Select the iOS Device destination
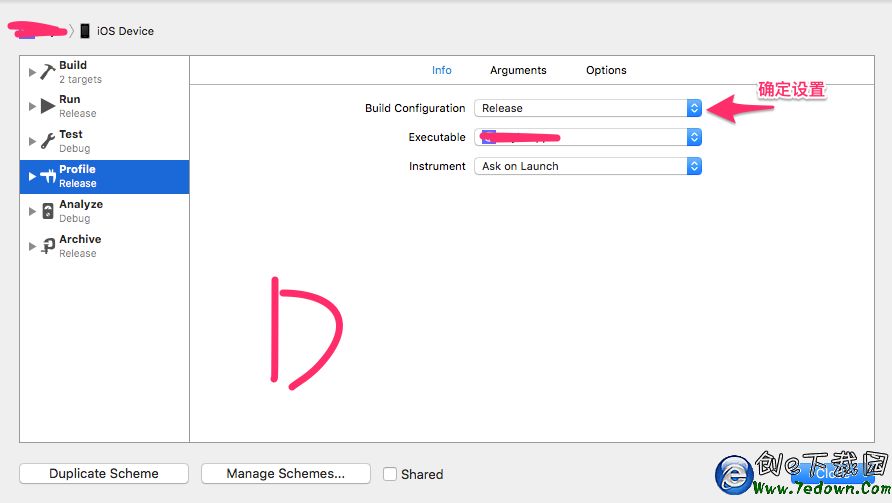Image resolution: width=892 pixels, height=503 pixels. tap(117, 31)
